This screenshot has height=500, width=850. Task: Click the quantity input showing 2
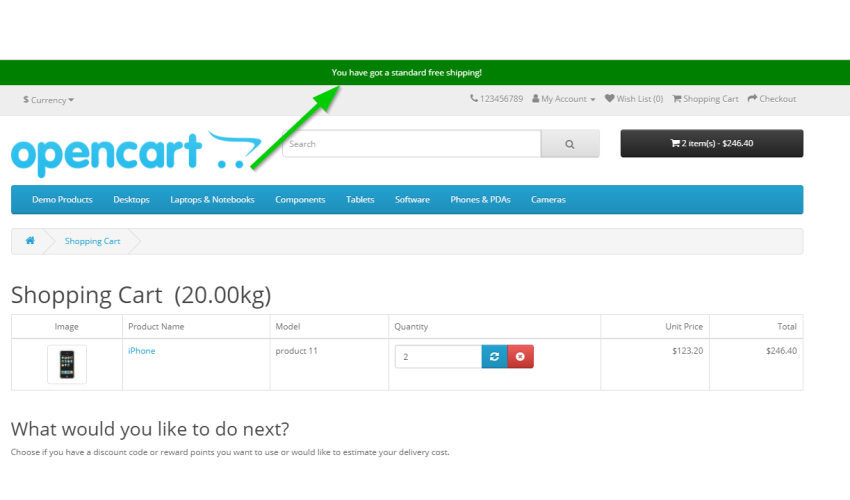438,356
